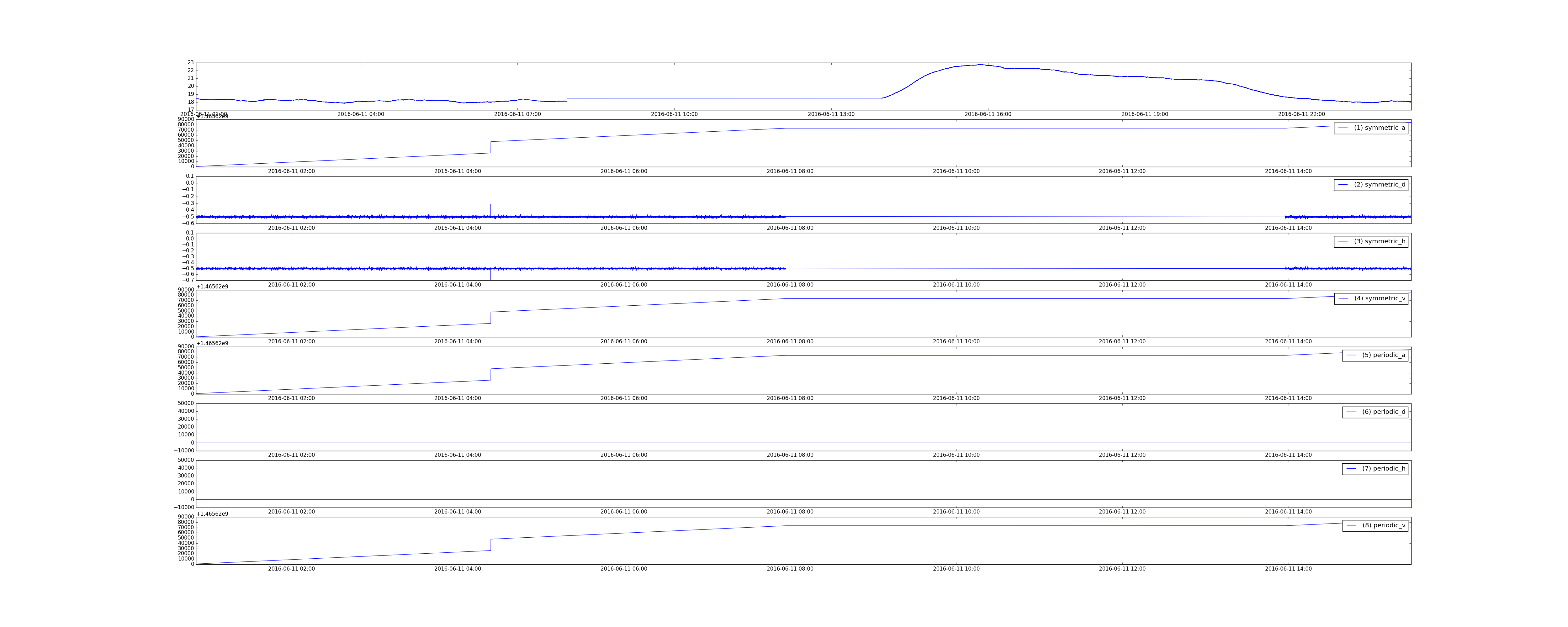Click the -0.3 y-axis label of symmetric_d plot

(x=188, y=203)
